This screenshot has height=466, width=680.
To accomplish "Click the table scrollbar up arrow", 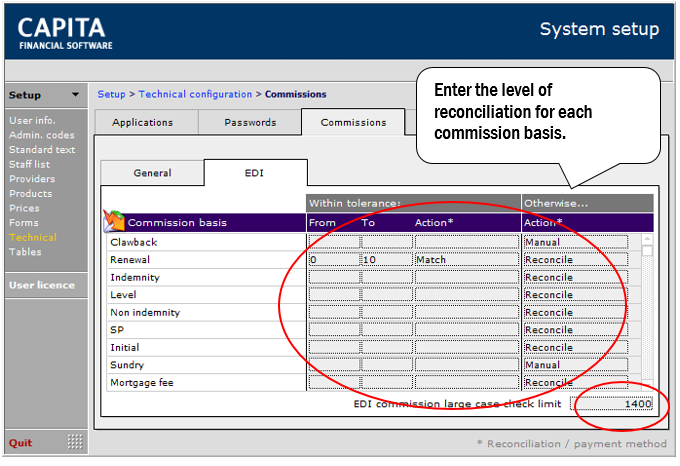I will [x=647, y=239].
